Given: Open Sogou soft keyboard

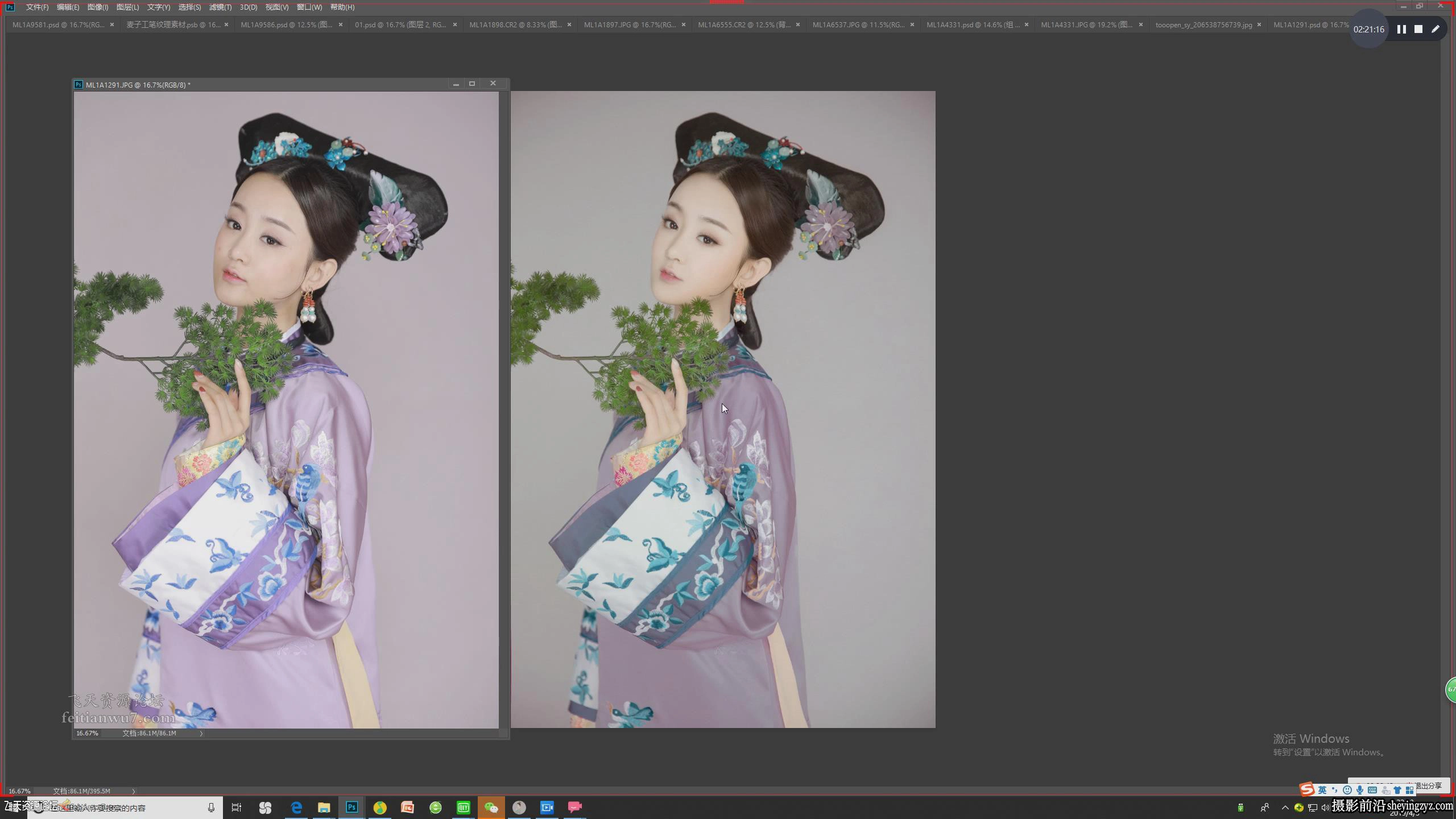Looking at the screenshot, I should pos(1372,790).
